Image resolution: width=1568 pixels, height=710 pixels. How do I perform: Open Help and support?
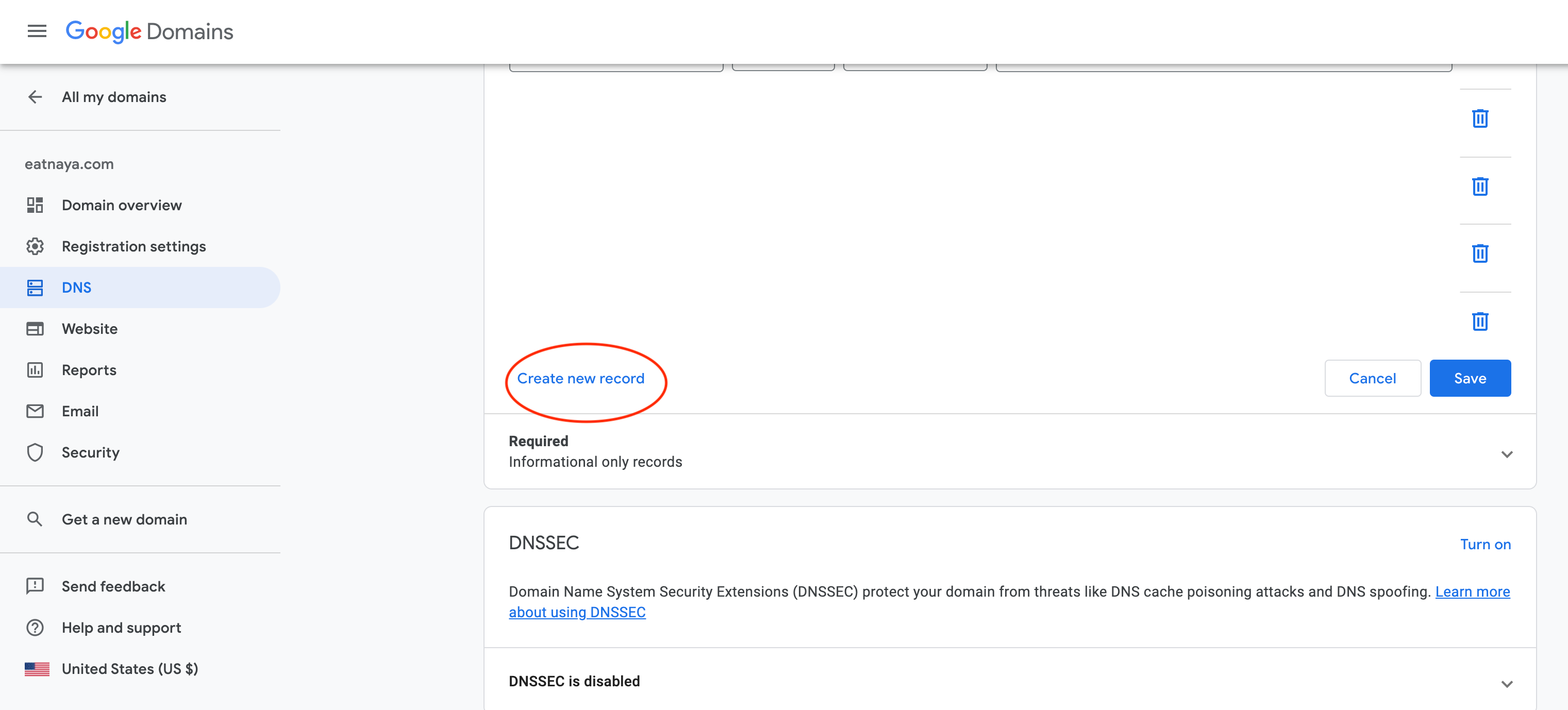click(x=121, y=627)
